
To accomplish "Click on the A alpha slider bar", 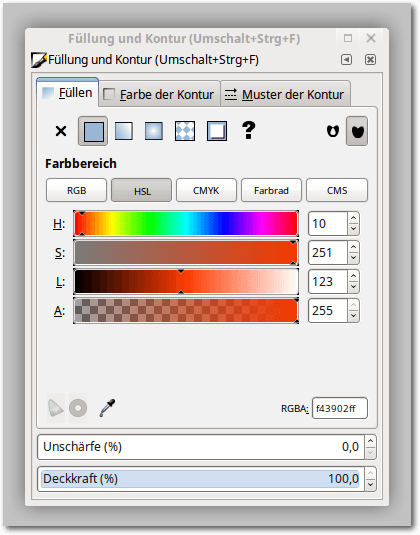I will pos(186,310).
